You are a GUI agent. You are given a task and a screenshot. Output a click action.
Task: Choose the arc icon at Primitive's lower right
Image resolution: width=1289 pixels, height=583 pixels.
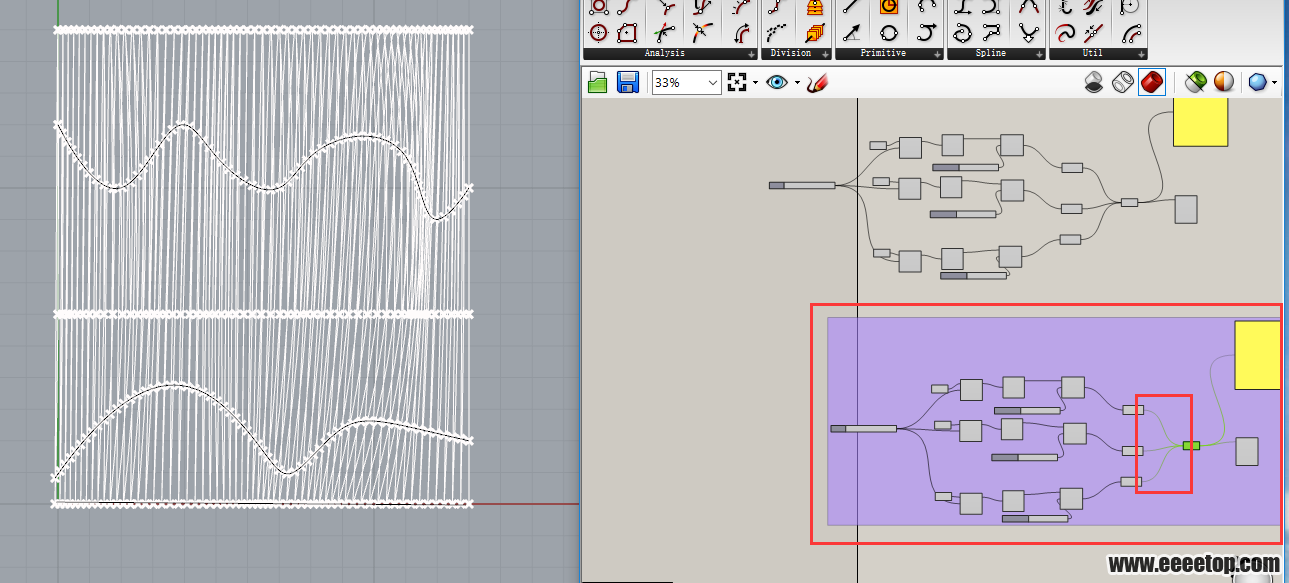(926, 33)
